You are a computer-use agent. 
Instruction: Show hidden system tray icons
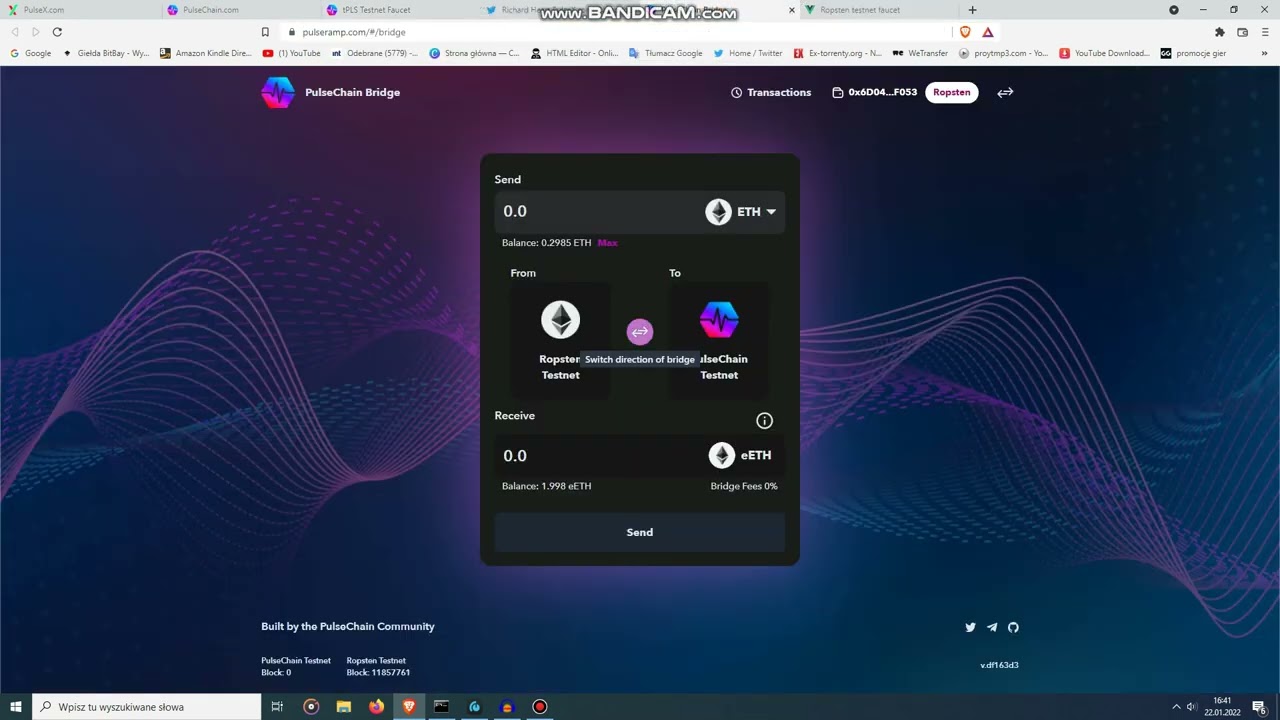pos(1176,707)
